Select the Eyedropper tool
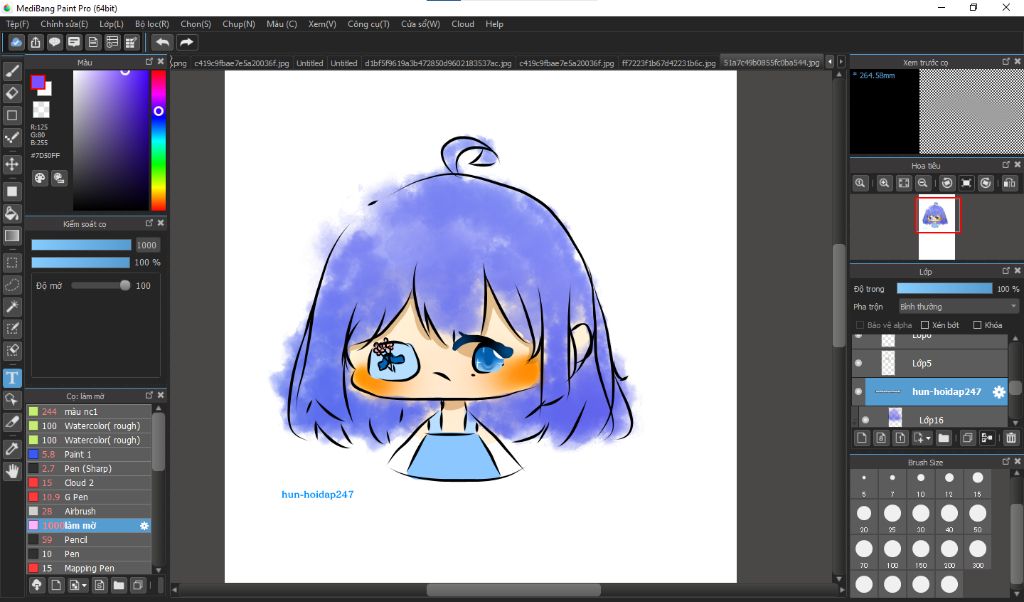Viewport: 1024px width, 602px height. [x=12, y=449]
